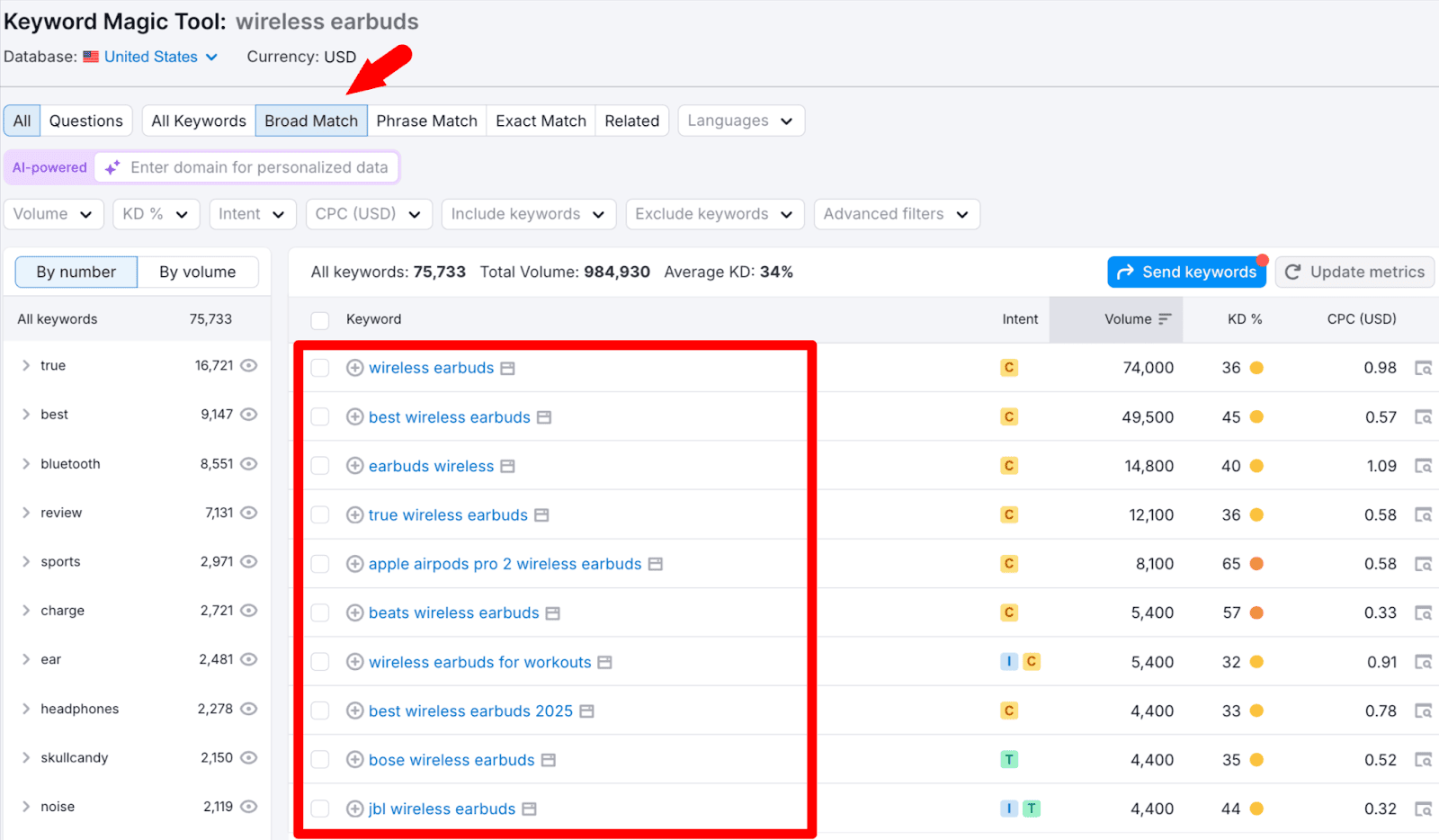The width and height of the screenshot is (1439, 840).
Task: Tick the checkbox for 'true wireless earbuds'
Action: coord(319,515)
